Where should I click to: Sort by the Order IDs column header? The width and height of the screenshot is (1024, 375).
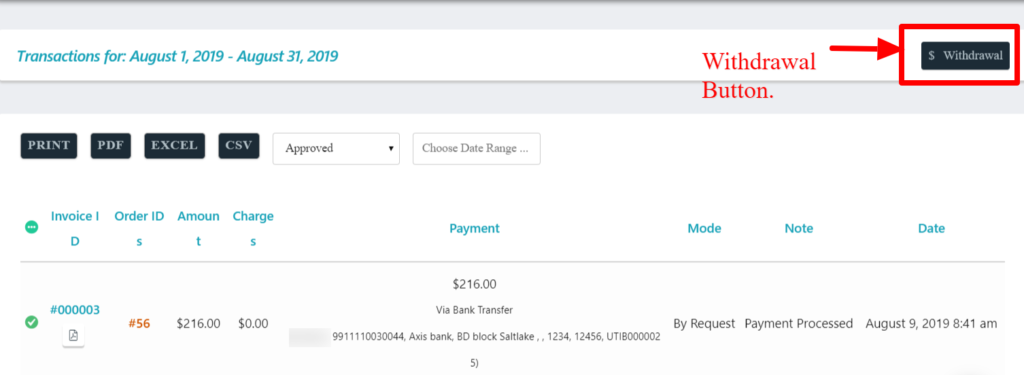click(139, 228)
